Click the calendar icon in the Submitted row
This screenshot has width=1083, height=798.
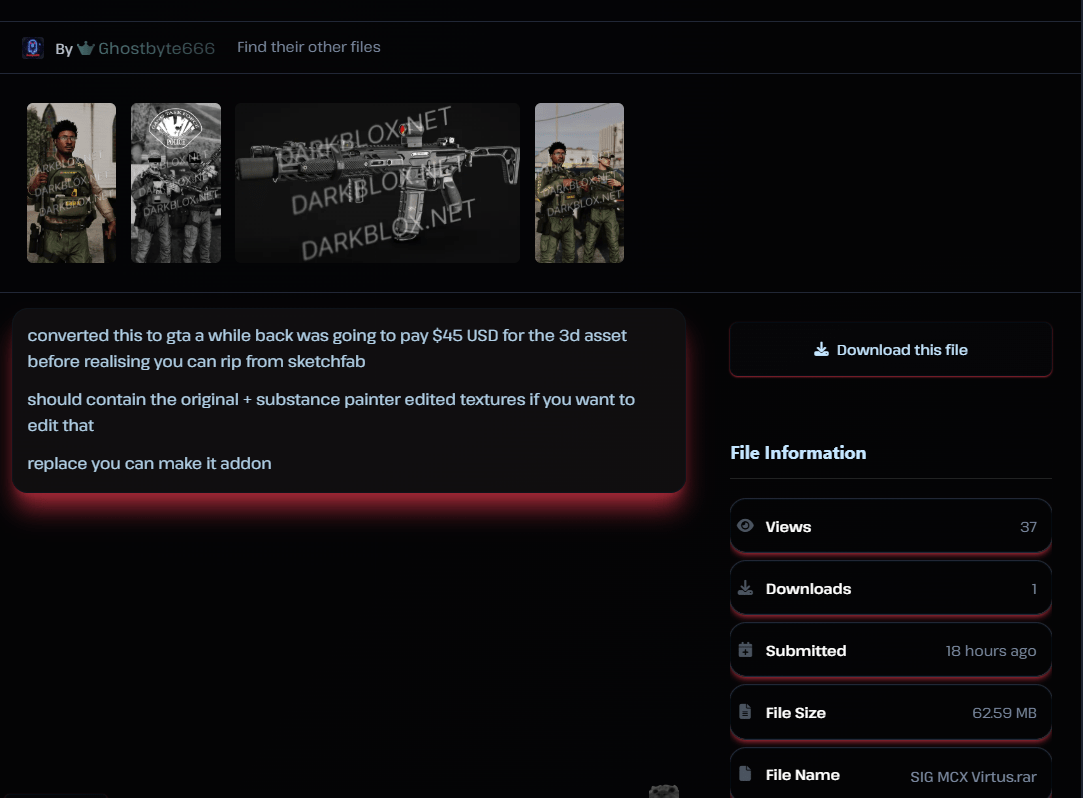(745, 650)
